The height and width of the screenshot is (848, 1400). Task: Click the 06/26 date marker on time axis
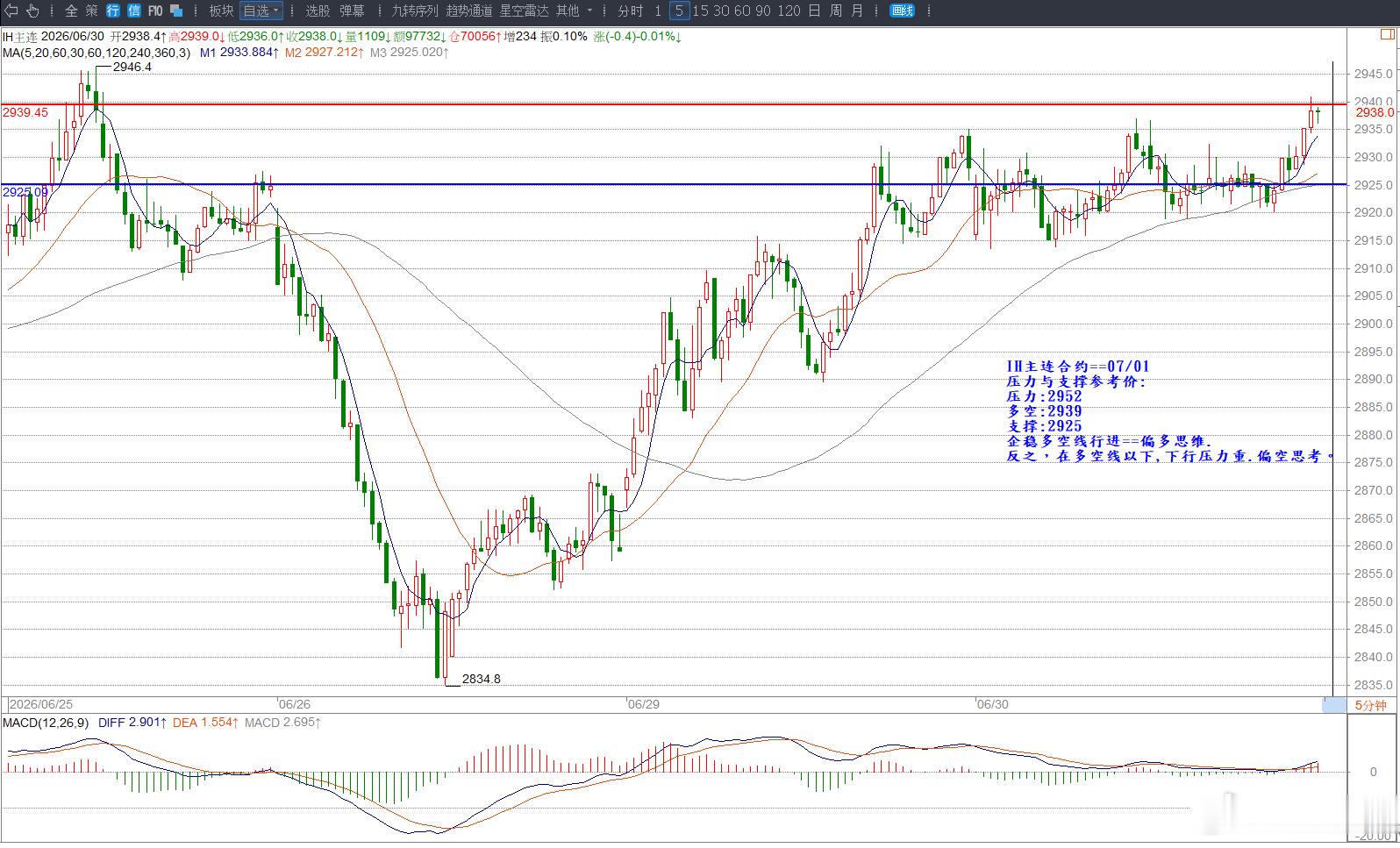294,704
